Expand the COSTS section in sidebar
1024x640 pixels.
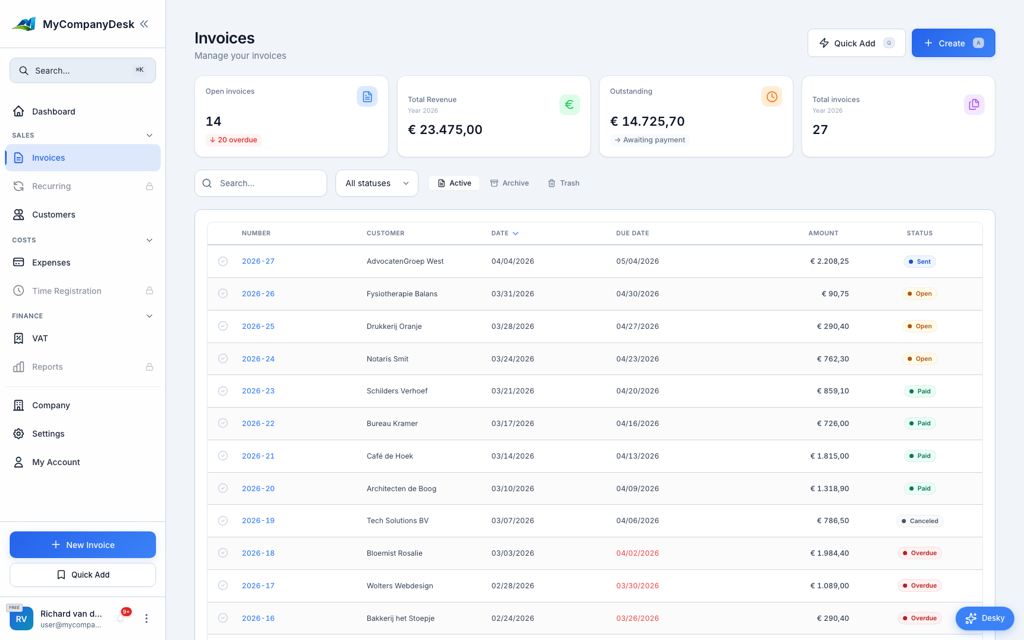coord(149,240)
